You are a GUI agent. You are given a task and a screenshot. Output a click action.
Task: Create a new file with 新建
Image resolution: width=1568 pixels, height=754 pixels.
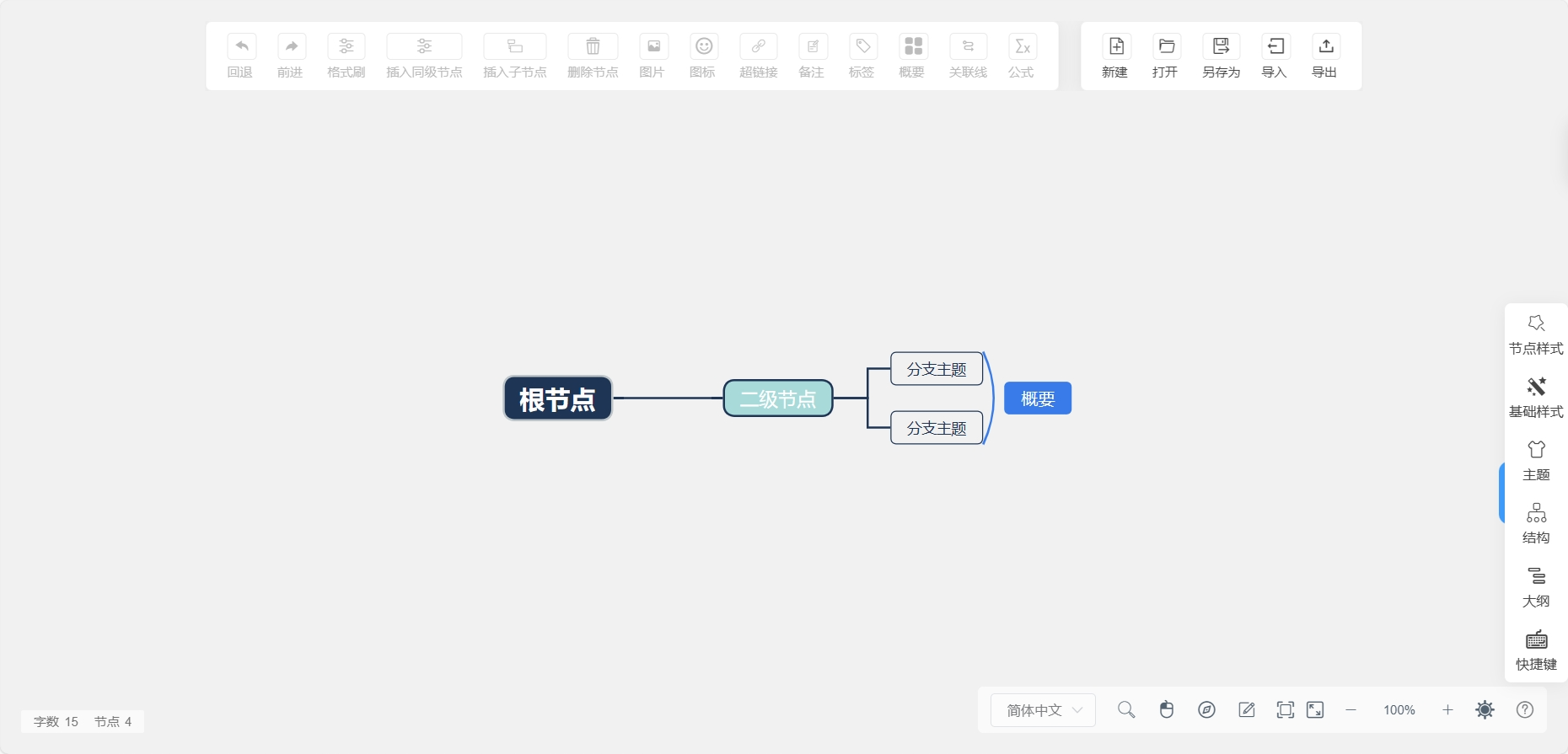pyautogui.click(x=1116, y=46)
